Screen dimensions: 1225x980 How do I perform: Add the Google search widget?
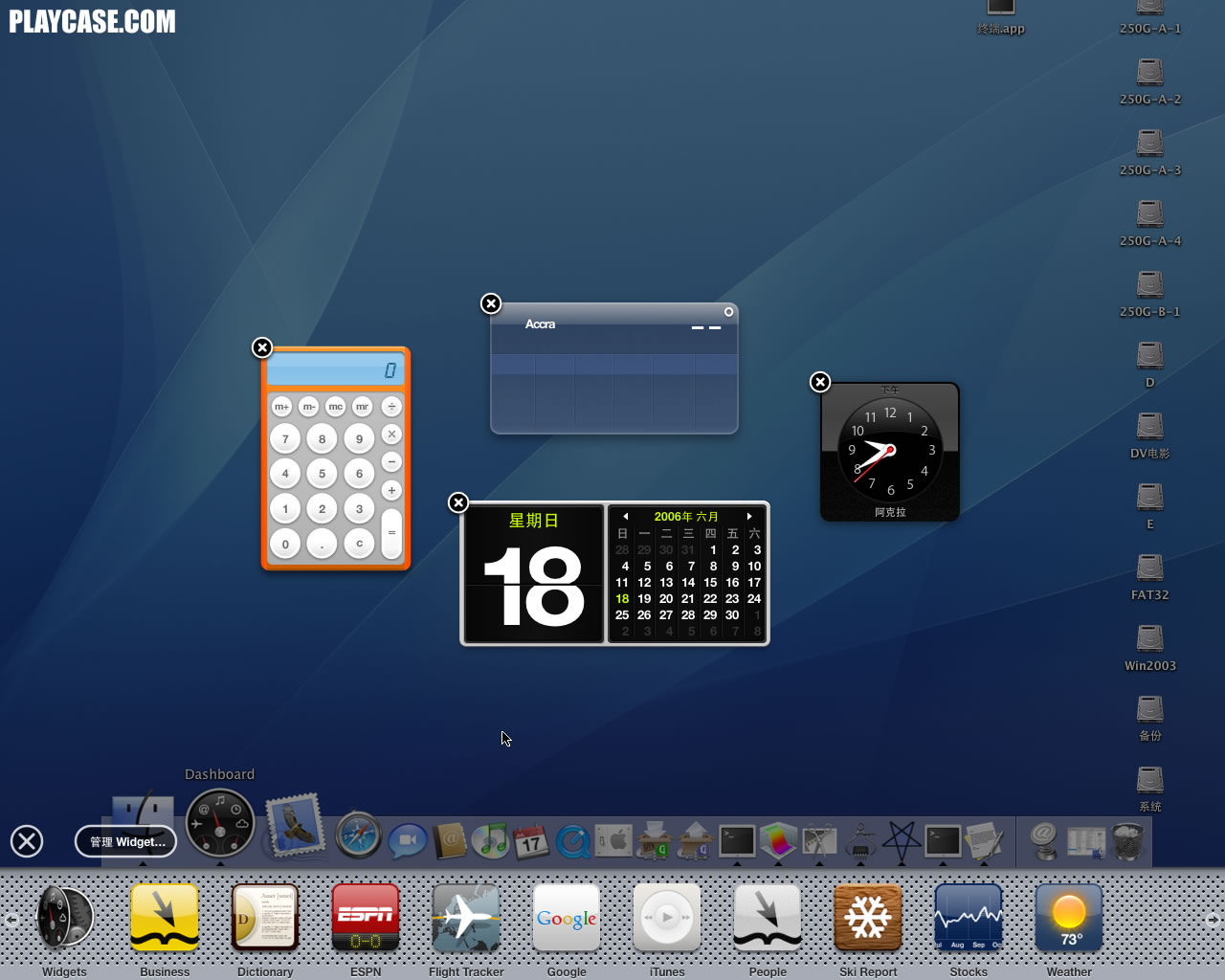(567, 918)
